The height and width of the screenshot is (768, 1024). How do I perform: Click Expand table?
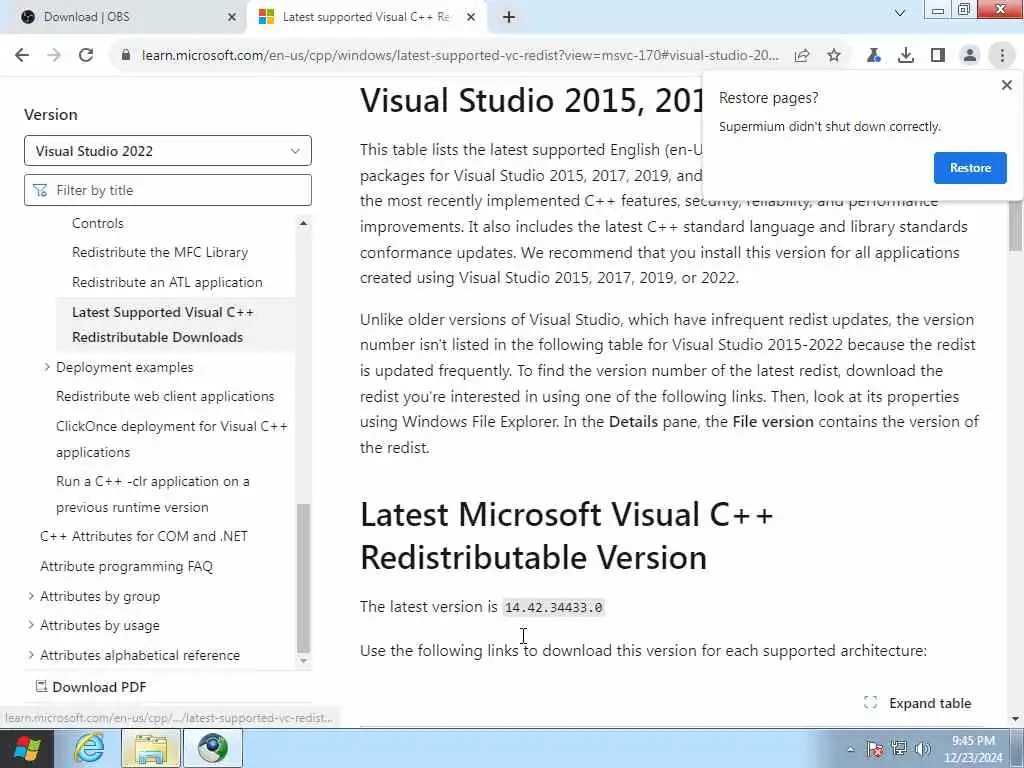(x=918, y=703)
